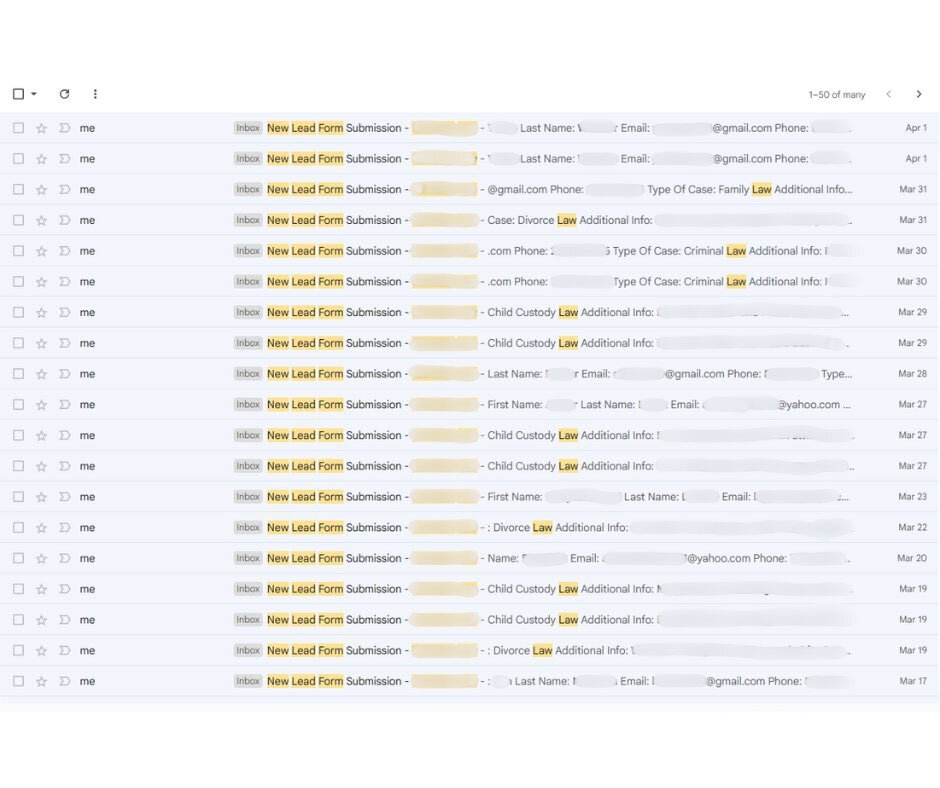Star the Mar 19 Divorce Law email

point(41,651)
